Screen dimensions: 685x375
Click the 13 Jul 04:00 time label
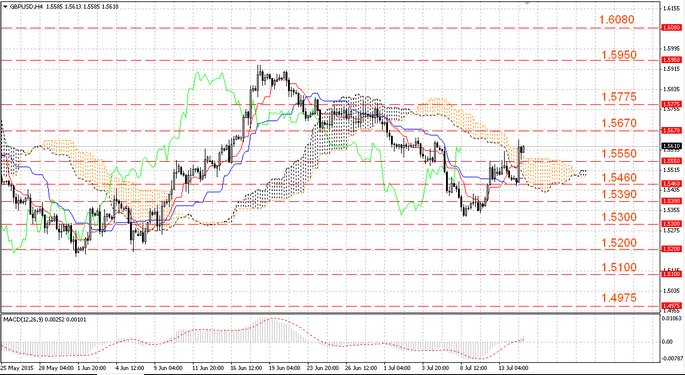515,368
